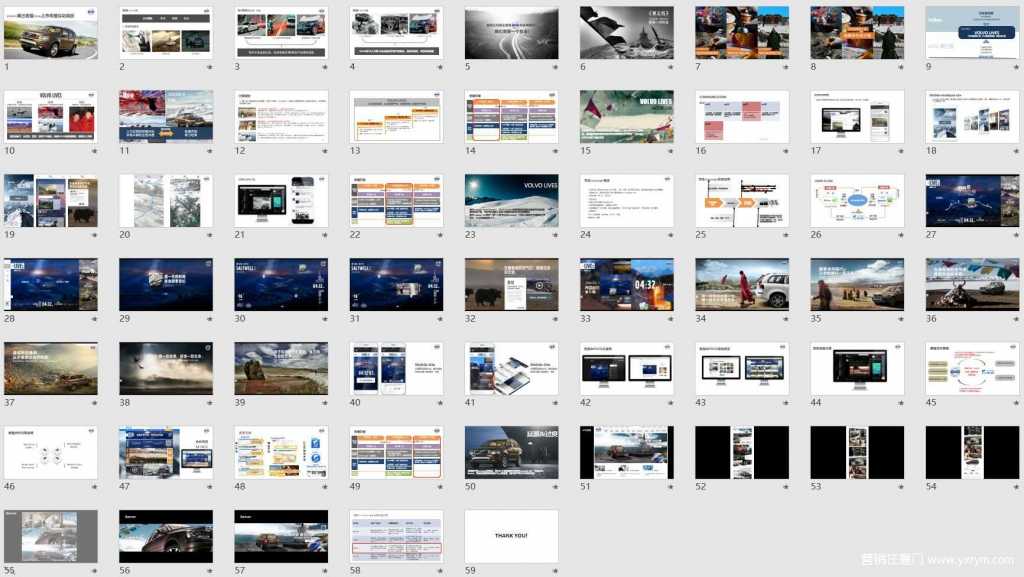The width and height of the screenshot is (1024, 577).
Task: Select slide 33 thumbnail
Action: pyautogui.click(x=627, y=285)
